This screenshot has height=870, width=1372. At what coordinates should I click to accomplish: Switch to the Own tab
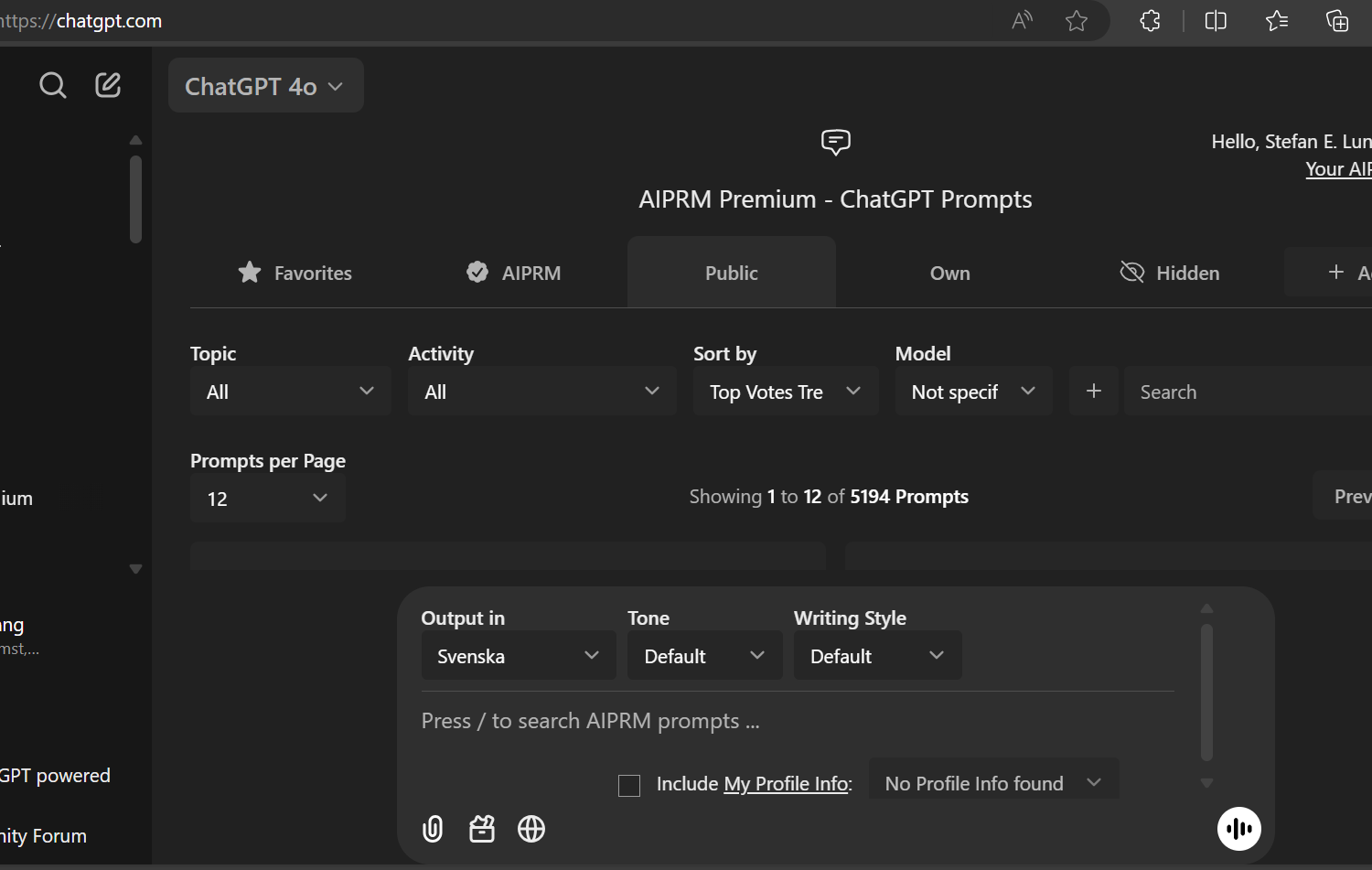950,273
